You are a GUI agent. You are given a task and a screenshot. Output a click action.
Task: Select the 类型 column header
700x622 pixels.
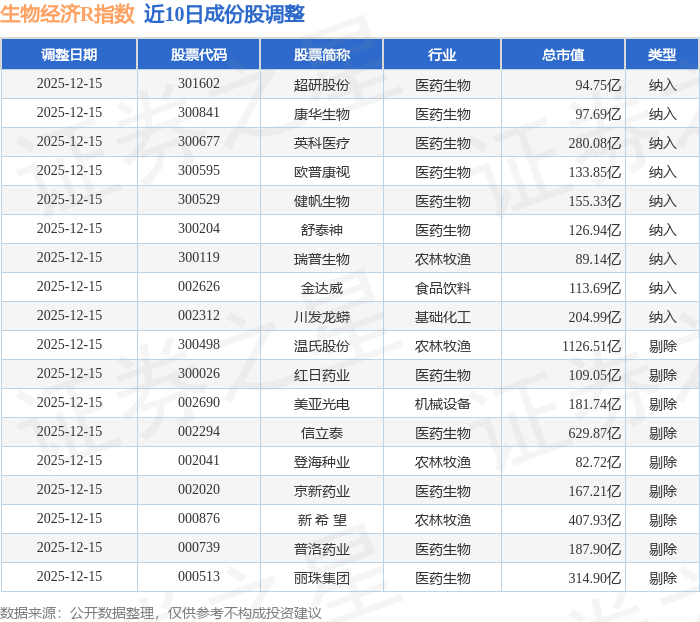pos(662,54)
